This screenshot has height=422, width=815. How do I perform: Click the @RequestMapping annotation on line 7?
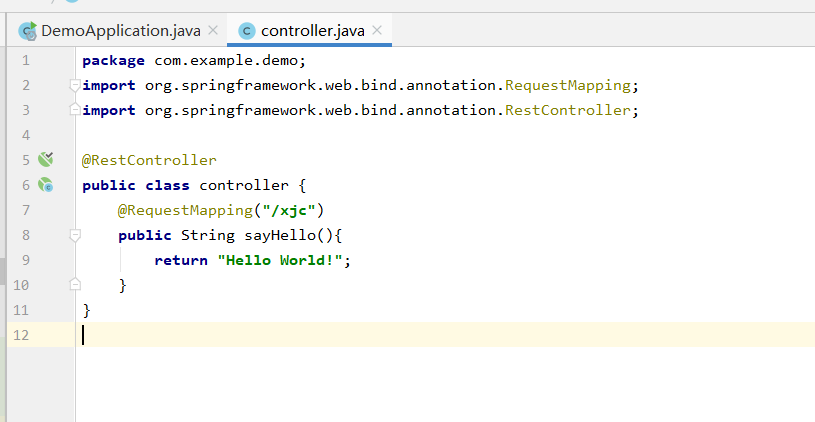pyautogui.click(x=185, y=210)
